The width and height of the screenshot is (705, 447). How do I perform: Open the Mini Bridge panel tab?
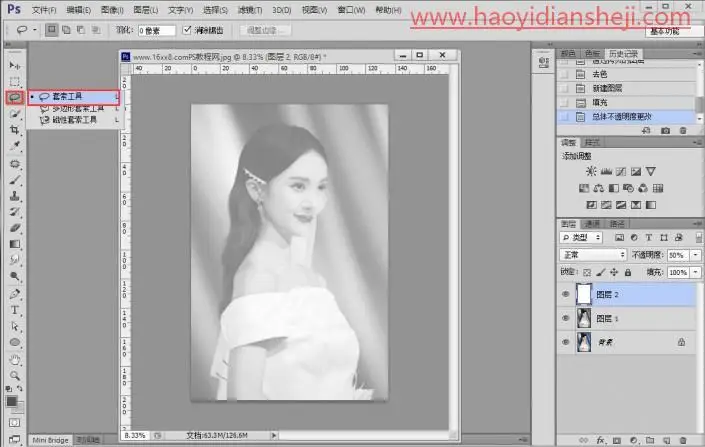point(50,440)
